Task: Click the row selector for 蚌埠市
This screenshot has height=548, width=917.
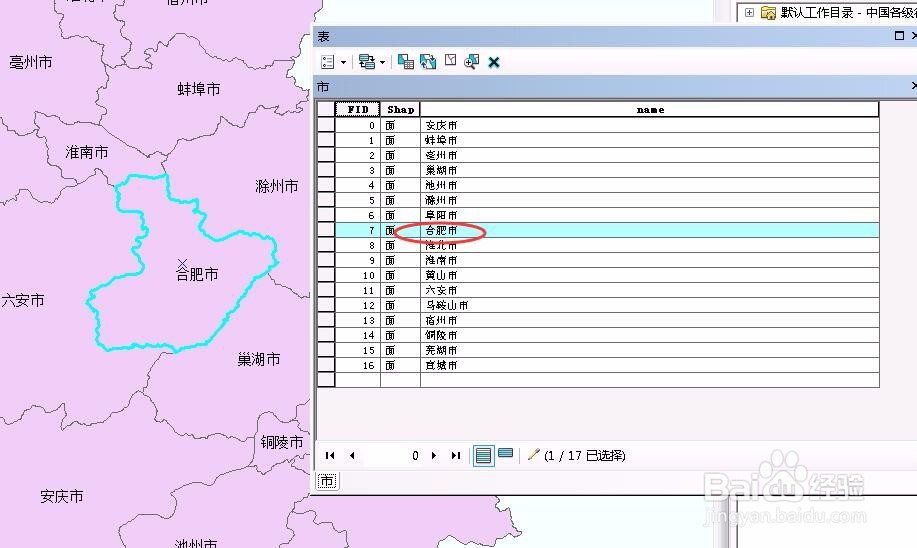Action: tap(326, 140)
